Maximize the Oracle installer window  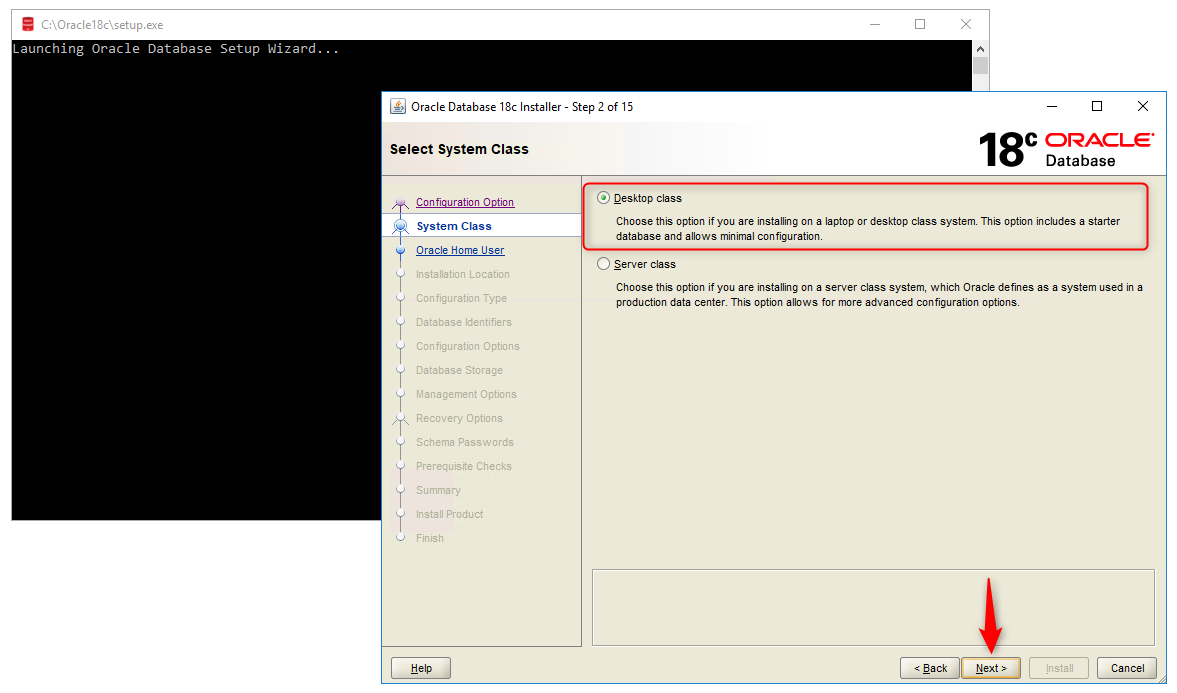1097,107
